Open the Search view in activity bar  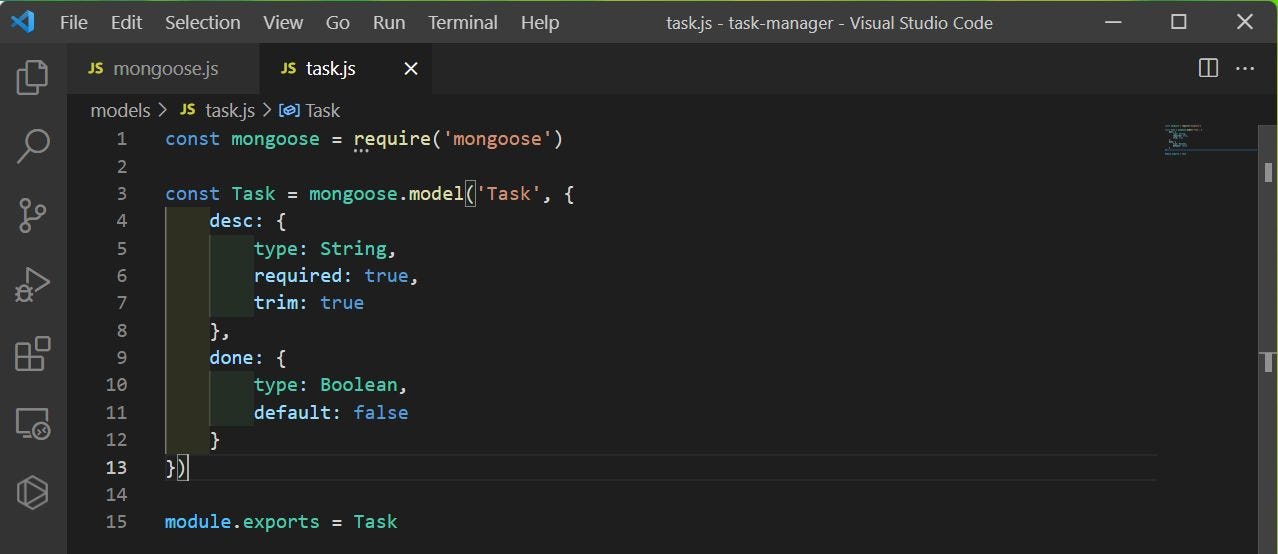click(33, 146)
